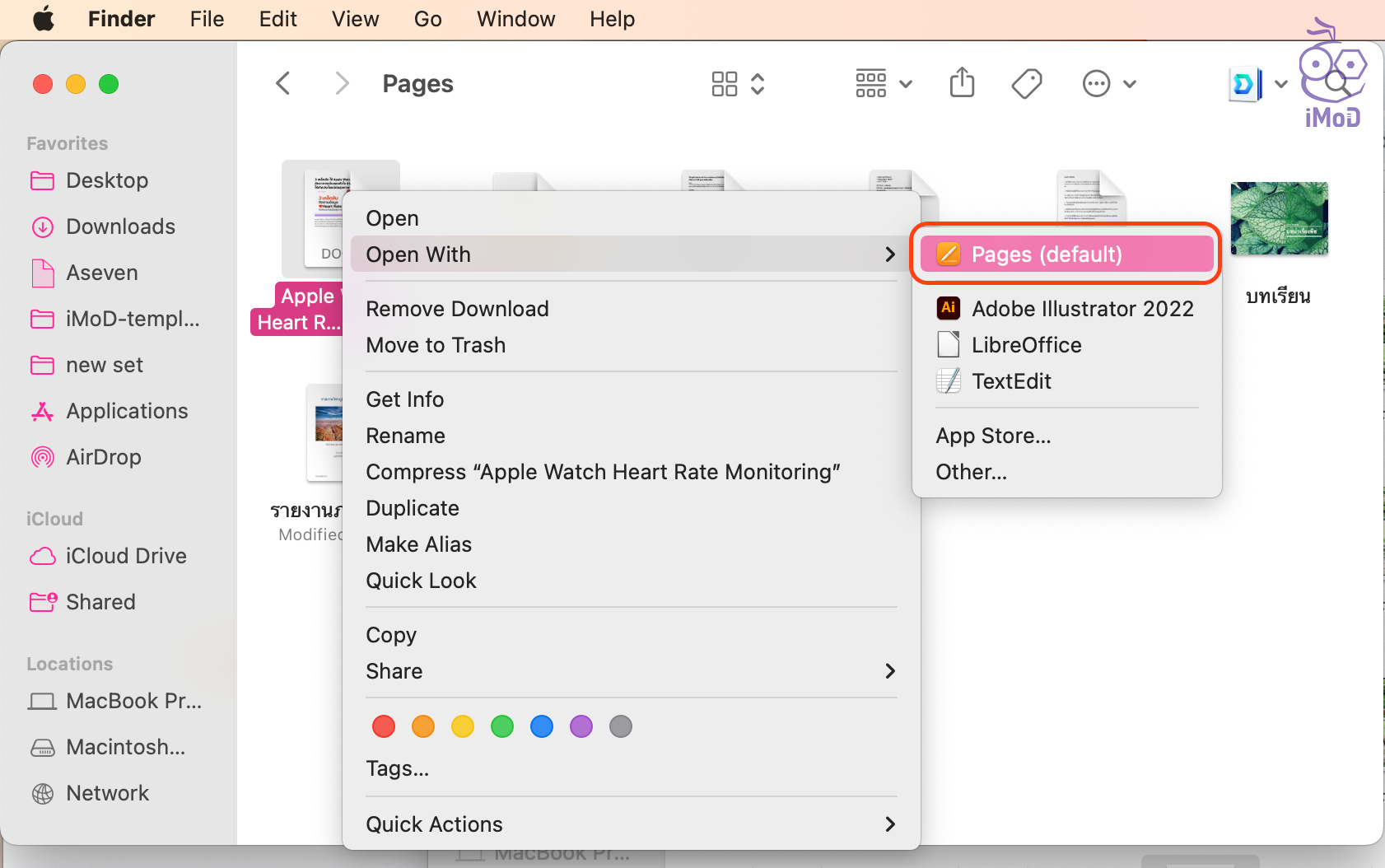This screenshot has height=868, width=1385.
Task: Apply the red color tag
Action: point(384,726)
